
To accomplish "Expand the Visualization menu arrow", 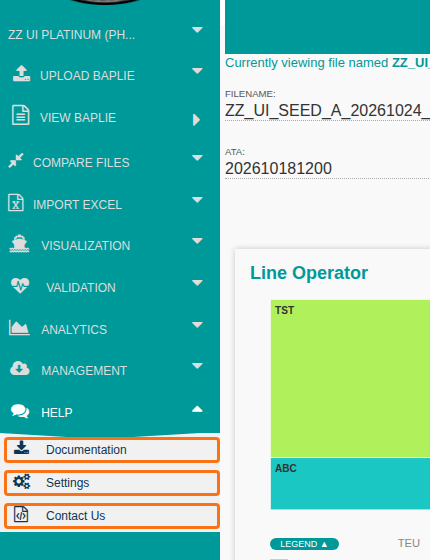I will coord(197,241).
